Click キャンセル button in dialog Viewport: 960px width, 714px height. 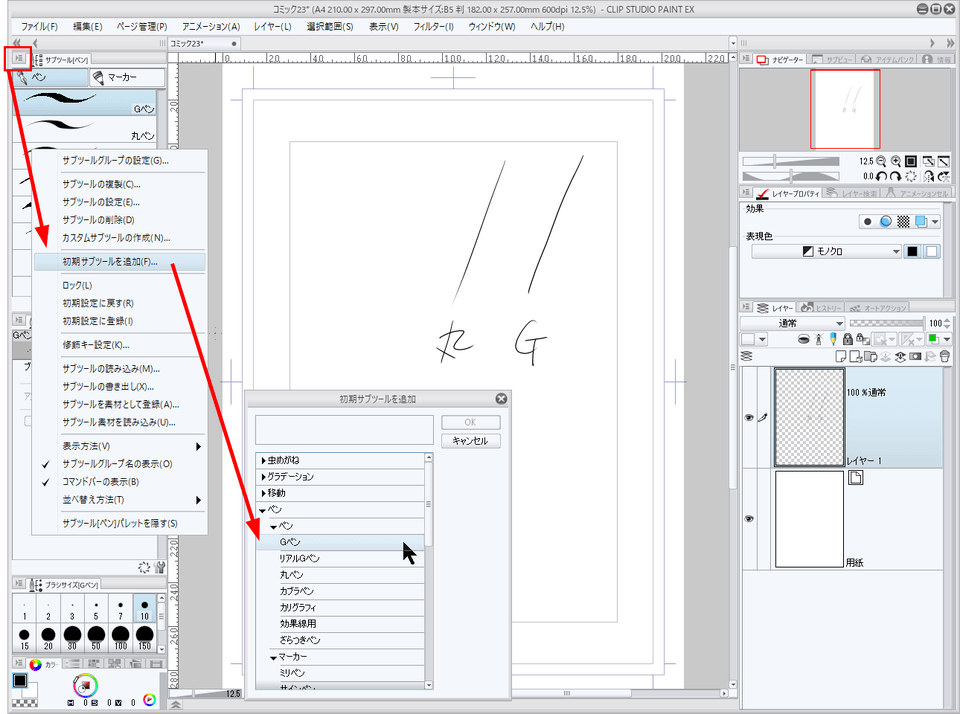[470, 441]
